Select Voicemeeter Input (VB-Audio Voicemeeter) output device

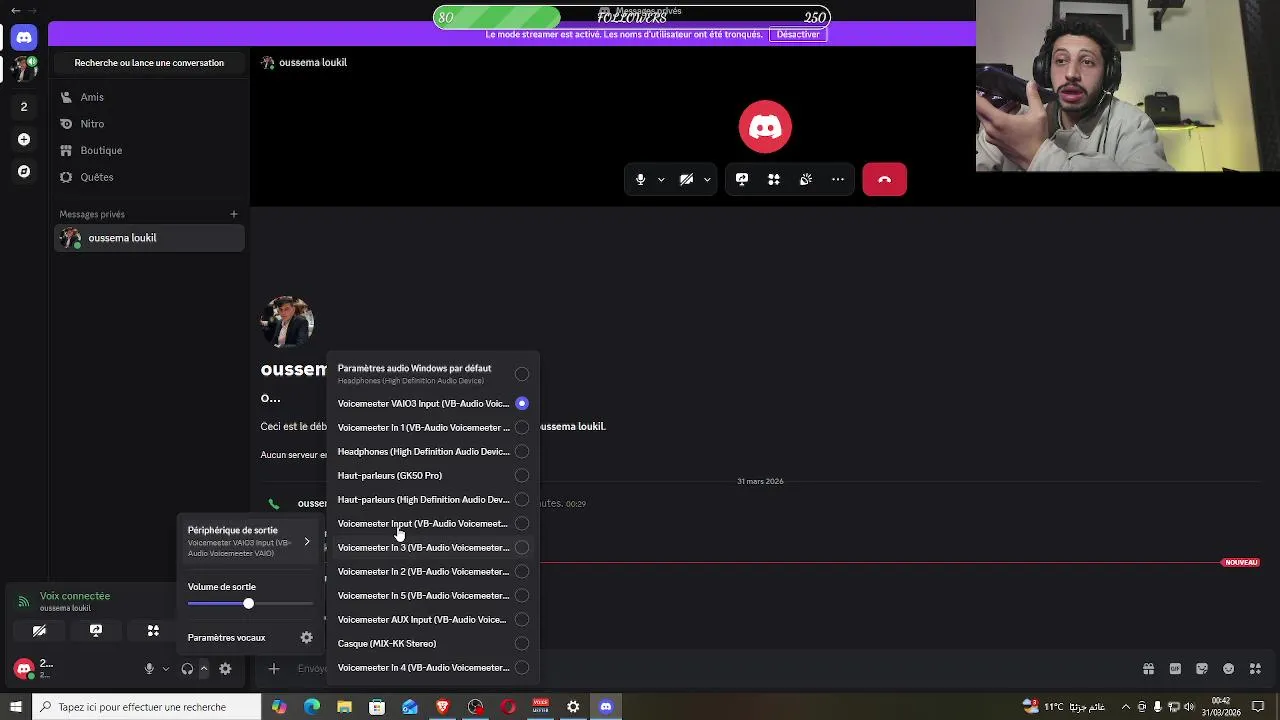point(433,524)
